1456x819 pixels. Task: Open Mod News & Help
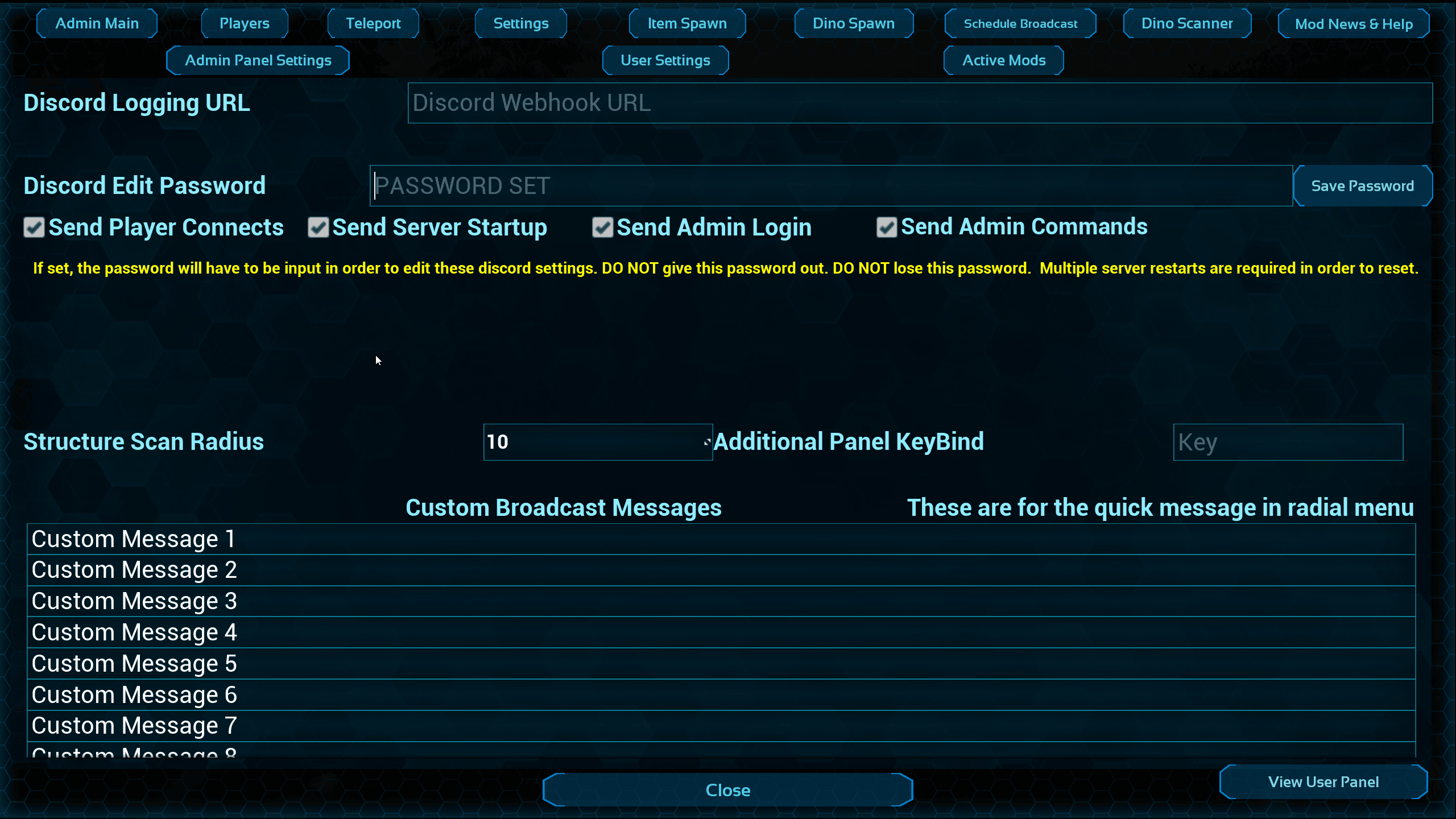click(x=1354, y=24)
